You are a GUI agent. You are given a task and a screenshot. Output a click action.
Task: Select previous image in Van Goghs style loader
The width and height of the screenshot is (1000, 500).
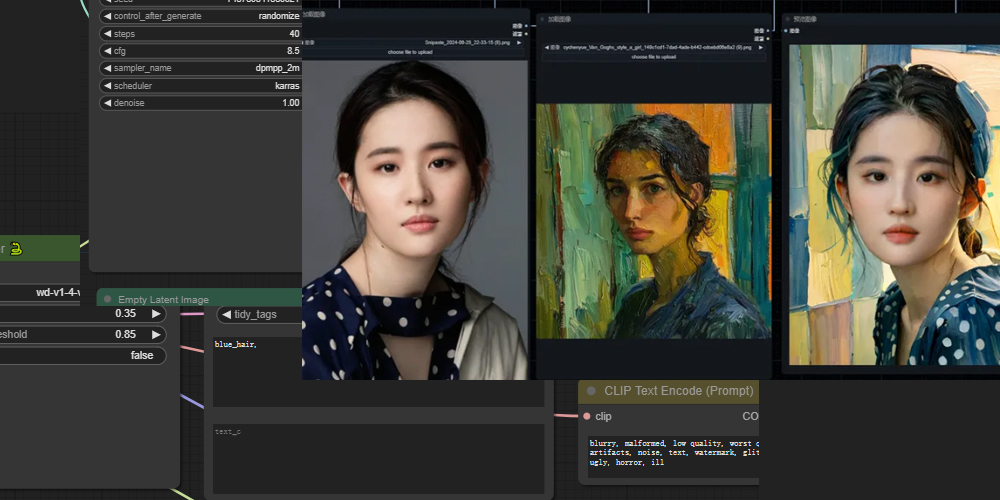point(547,47)
